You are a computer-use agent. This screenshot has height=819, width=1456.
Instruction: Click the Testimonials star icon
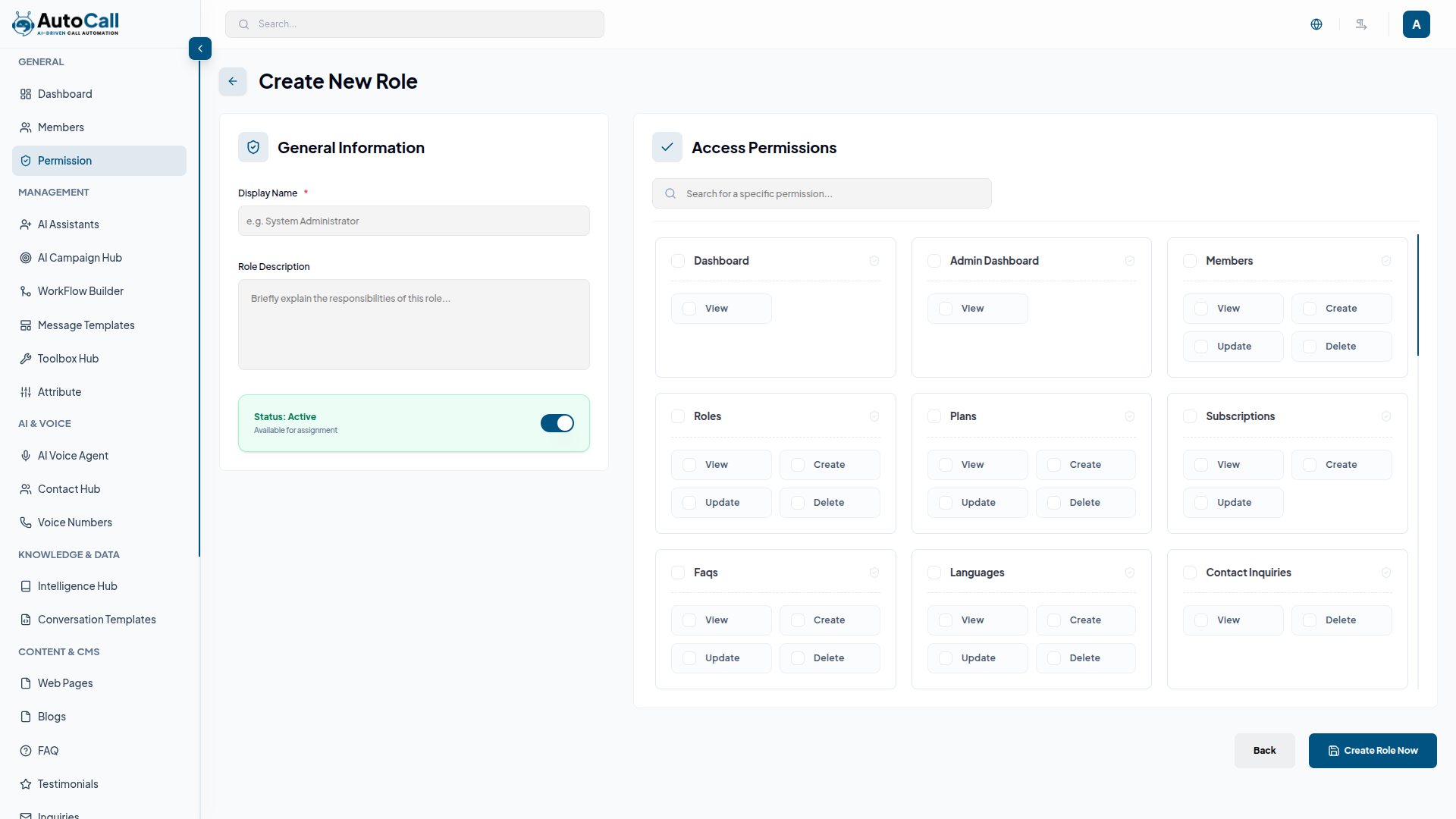(x=26, y=784)
